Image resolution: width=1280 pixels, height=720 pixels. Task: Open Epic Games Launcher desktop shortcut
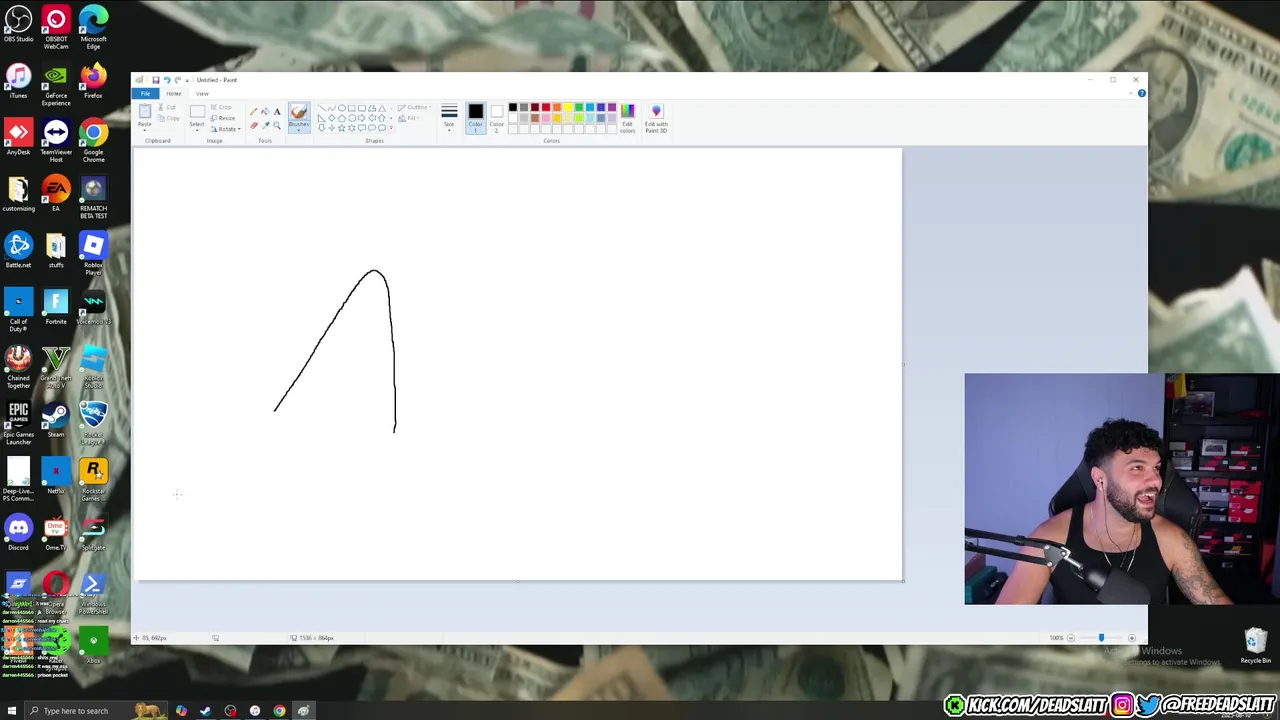(x=18, y=423)
